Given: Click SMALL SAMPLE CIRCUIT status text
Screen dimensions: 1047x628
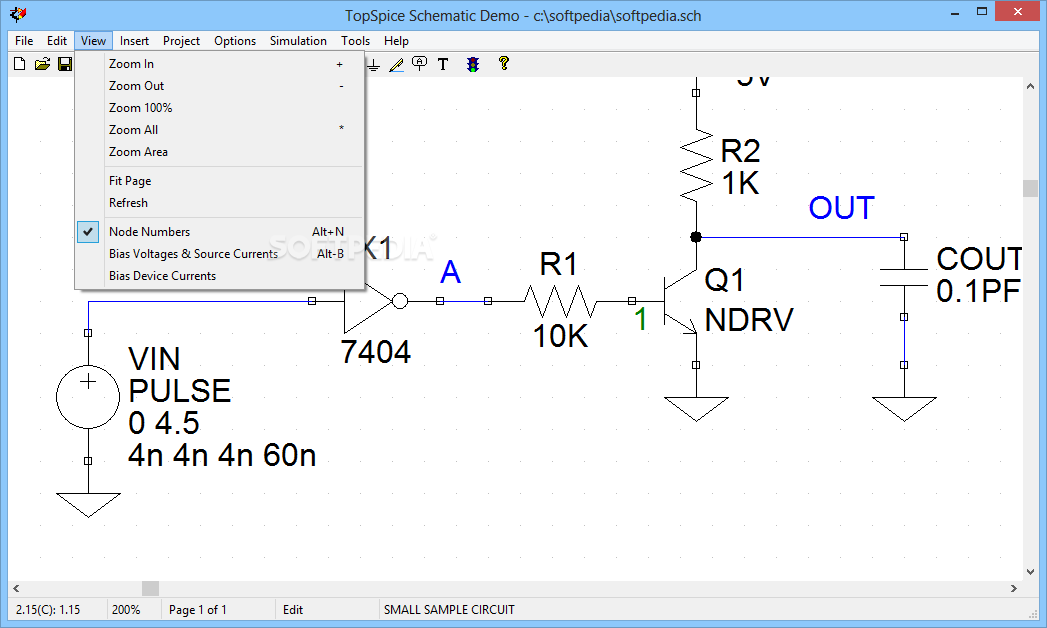Looking at the screenshot, I should 449,609.
